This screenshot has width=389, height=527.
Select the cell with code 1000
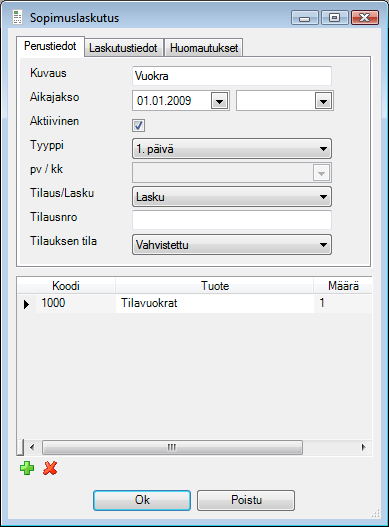point(76,303)
